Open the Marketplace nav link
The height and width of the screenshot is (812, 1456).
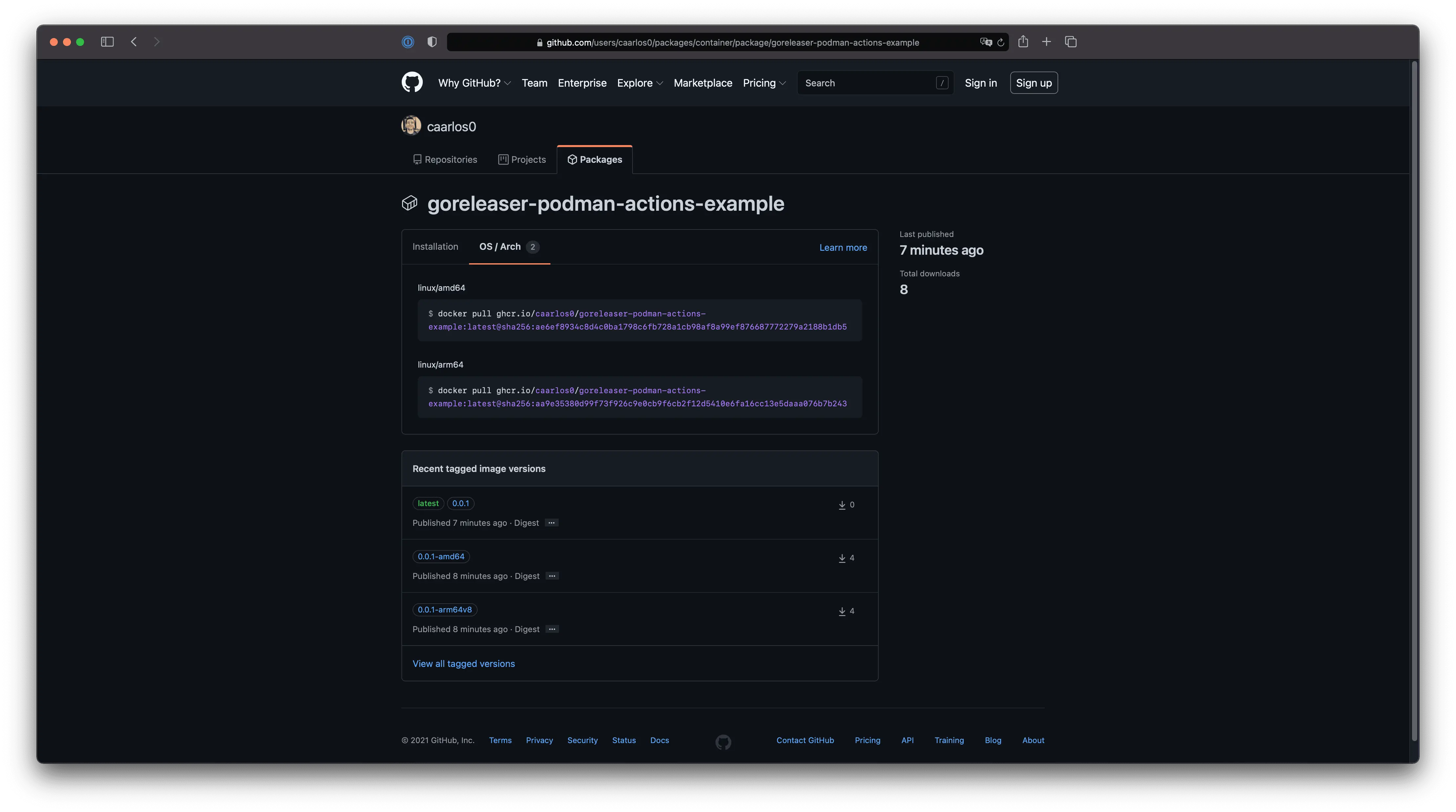703,83
